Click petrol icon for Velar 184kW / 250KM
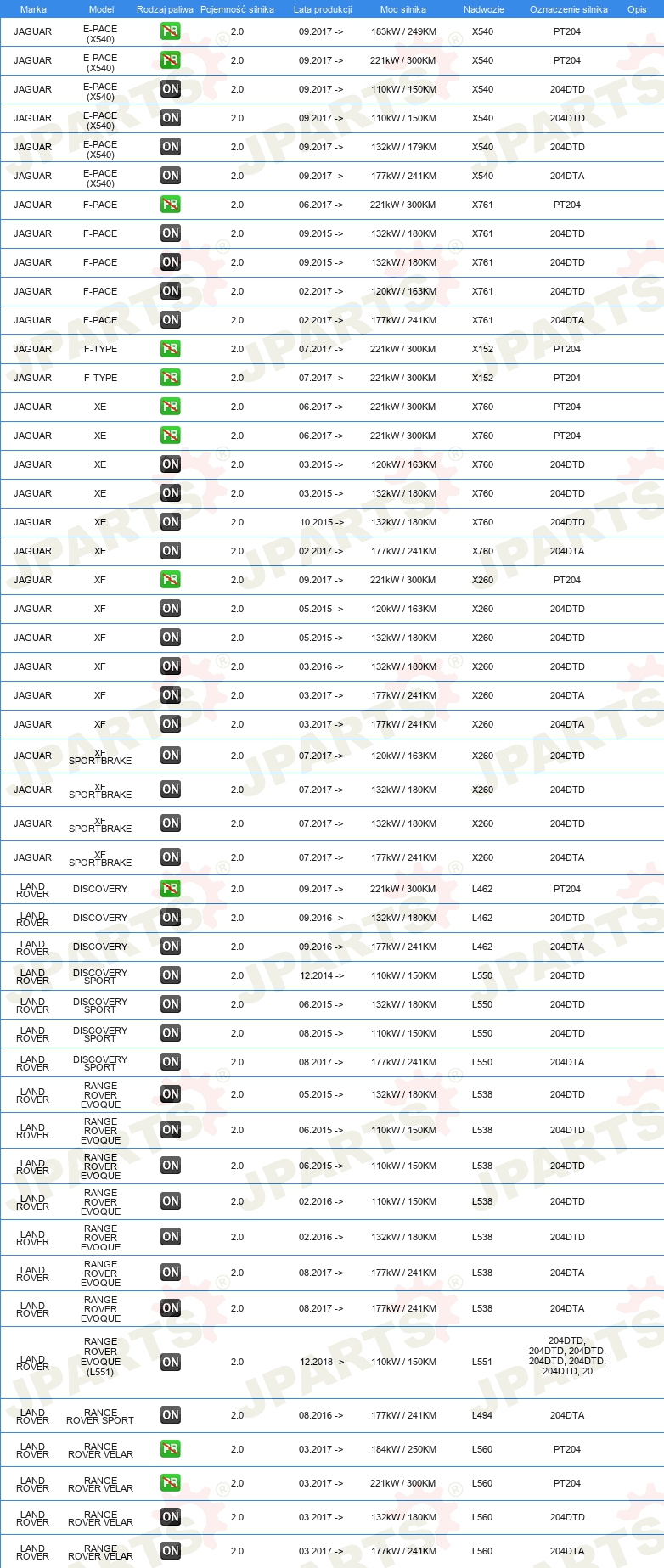This screenshot has width=664, height=1568. pyautogui.click(x=171, y=1449)
